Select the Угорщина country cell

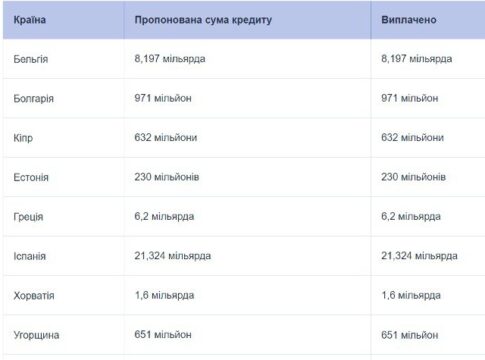point(36,335)
